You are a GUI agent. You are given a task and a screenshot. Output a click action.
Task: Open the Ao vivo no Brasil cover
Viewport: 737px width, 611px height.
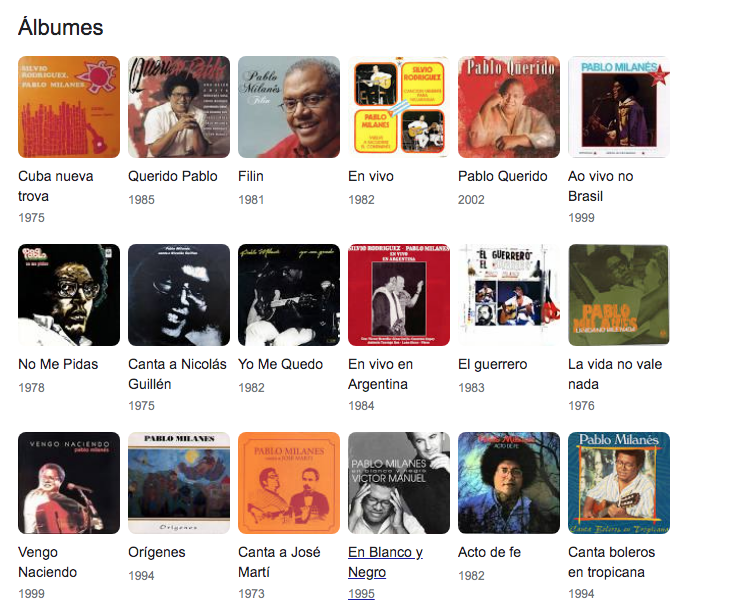point(619,107)
